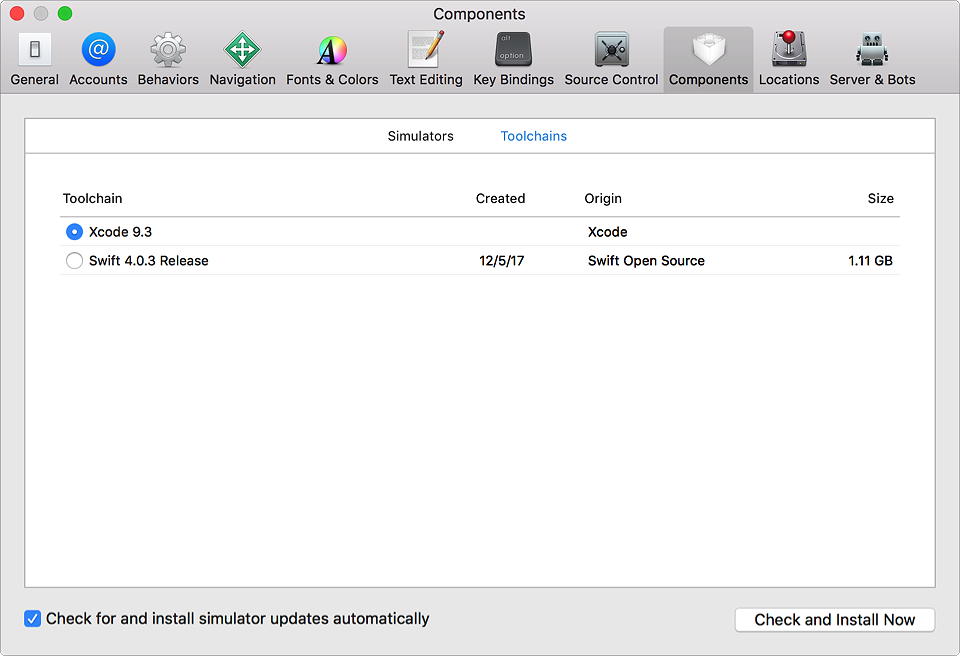This screenshot has height=656, width=960.
Task: Click the Created column header
Action: tap(500, 198)
